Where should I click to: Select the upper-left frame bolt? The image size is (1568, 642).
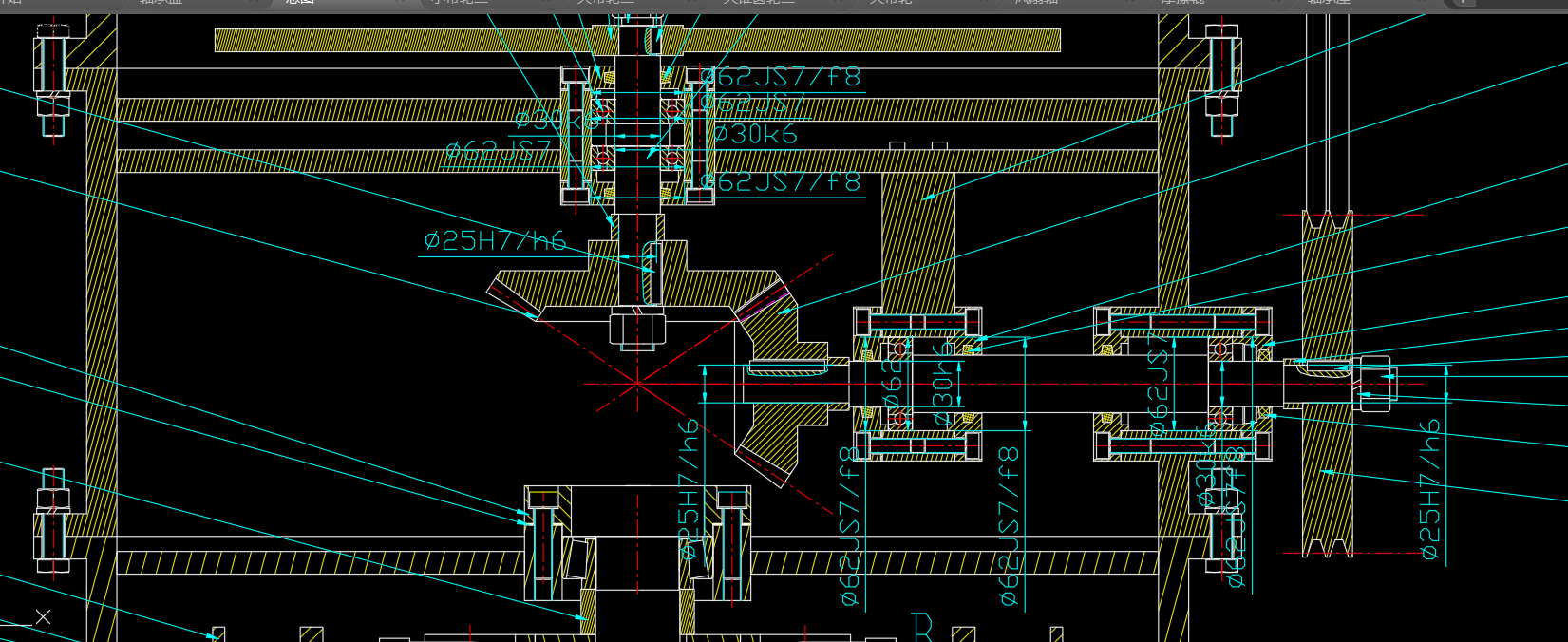[53, 81]
